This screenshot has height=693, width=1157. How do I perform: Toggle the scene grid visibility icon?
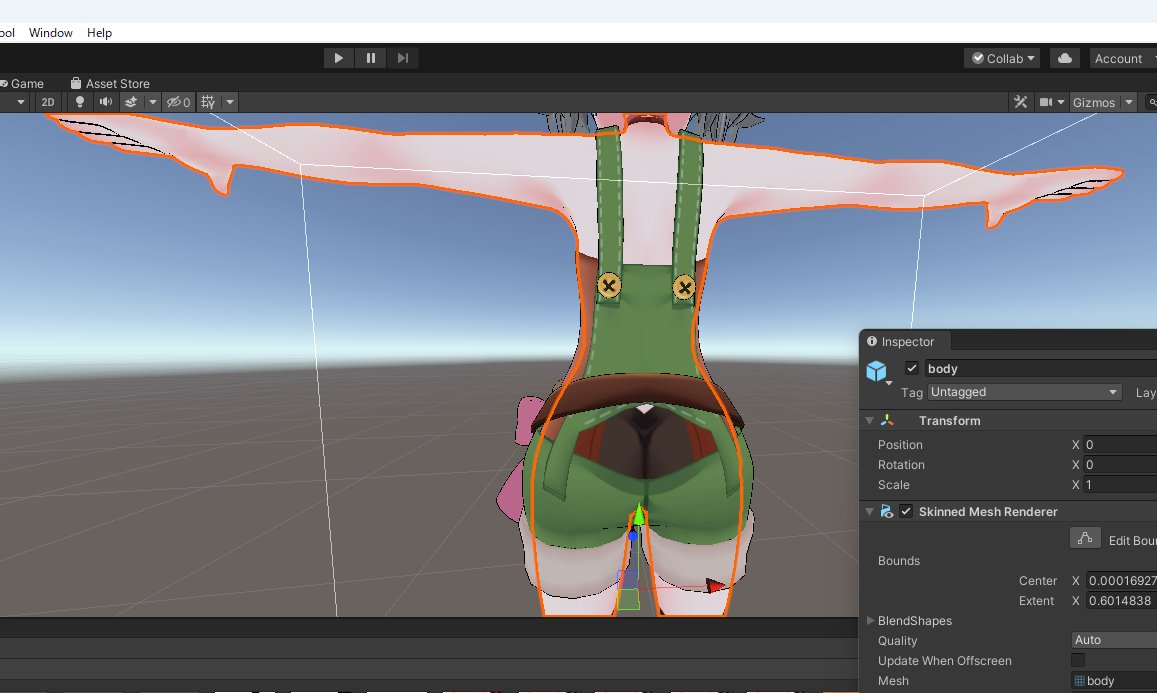(x=208, y=102)
